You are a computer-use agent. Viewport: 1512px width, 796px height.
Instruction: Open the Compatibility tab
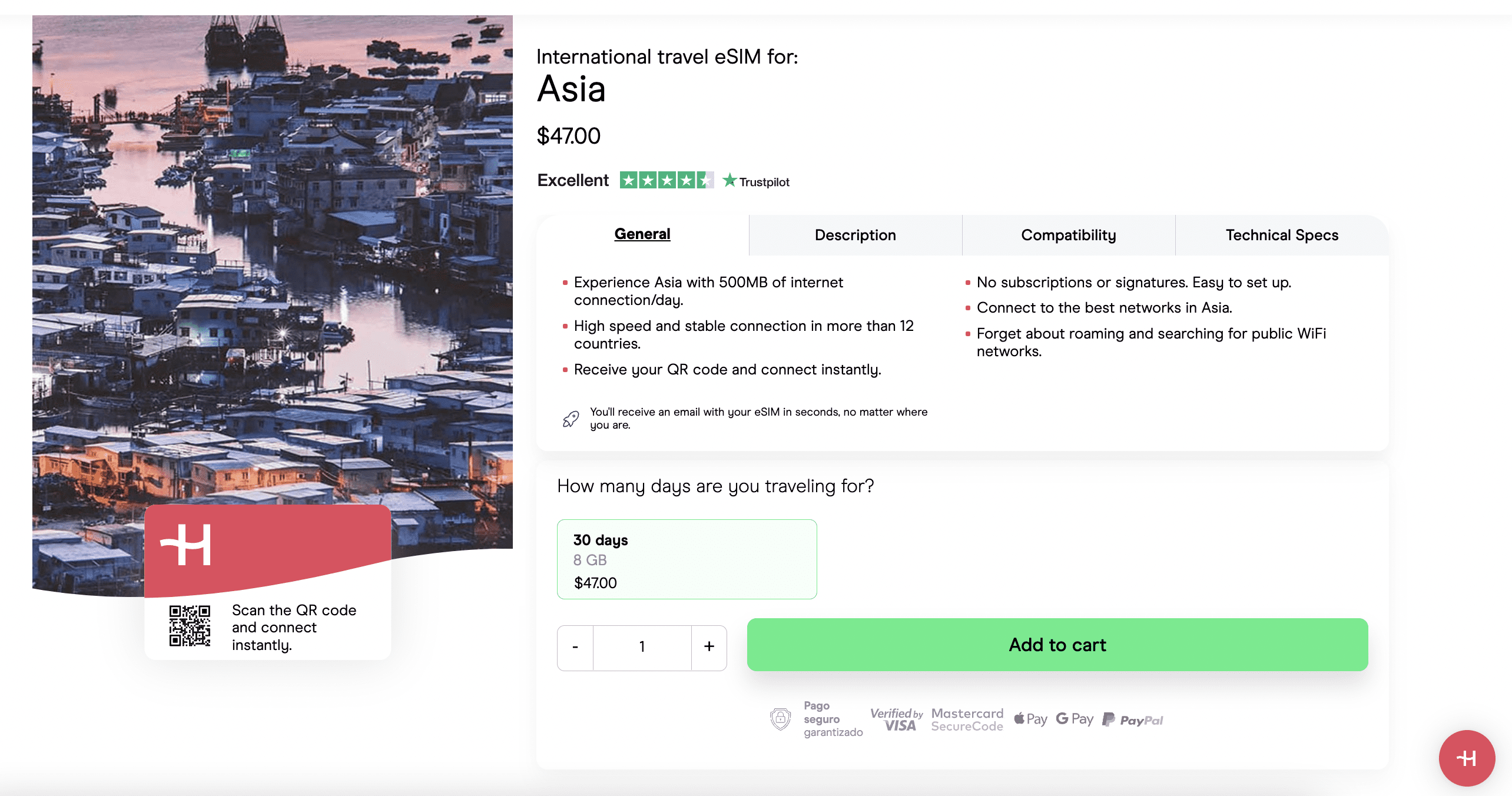pyautogui.click(x=1068, y=235)
